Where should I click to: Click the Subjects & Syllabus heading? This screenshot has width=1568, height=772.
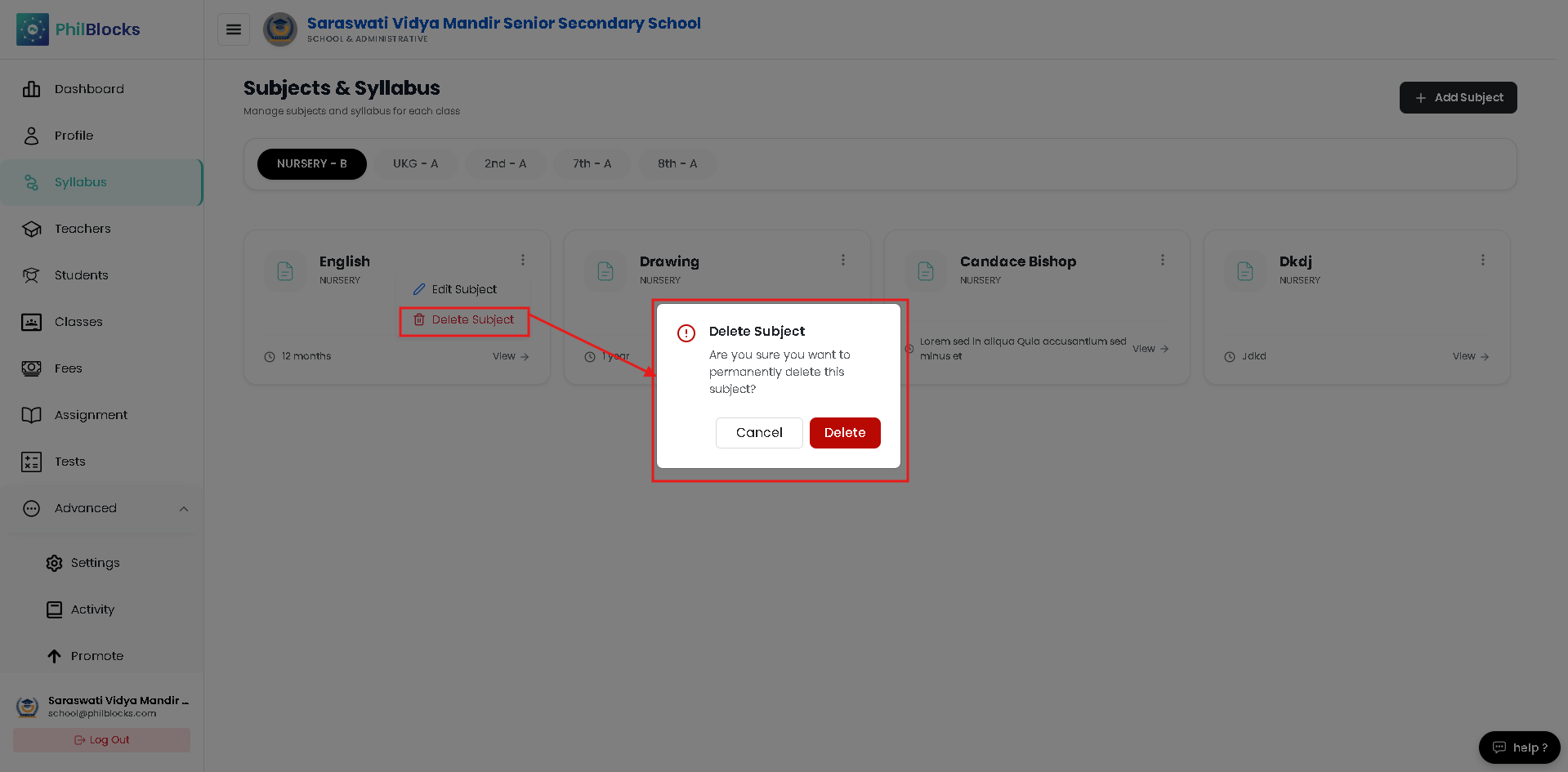pyautogui.click(x=342, y=88)
